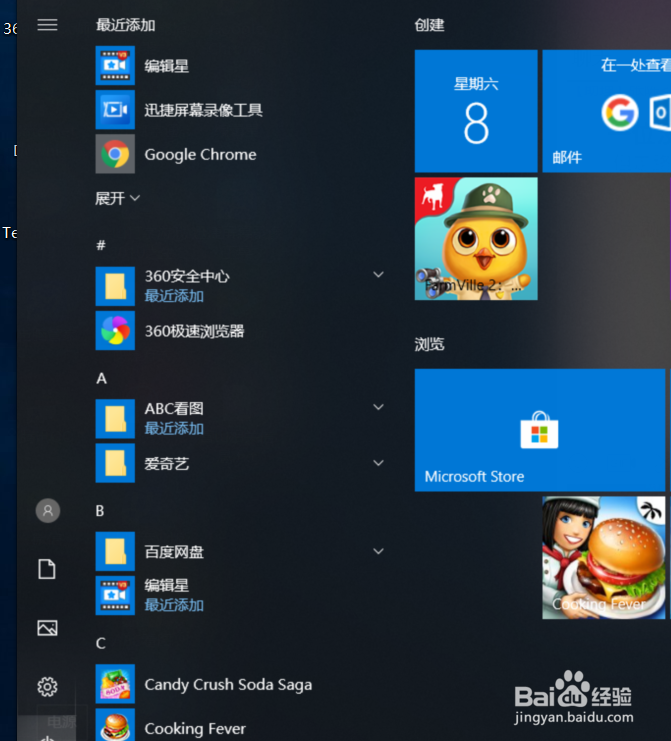Click the 百度网盘 folder icon
The width and height of the screenshot is (671, 741).
point(115,551)
